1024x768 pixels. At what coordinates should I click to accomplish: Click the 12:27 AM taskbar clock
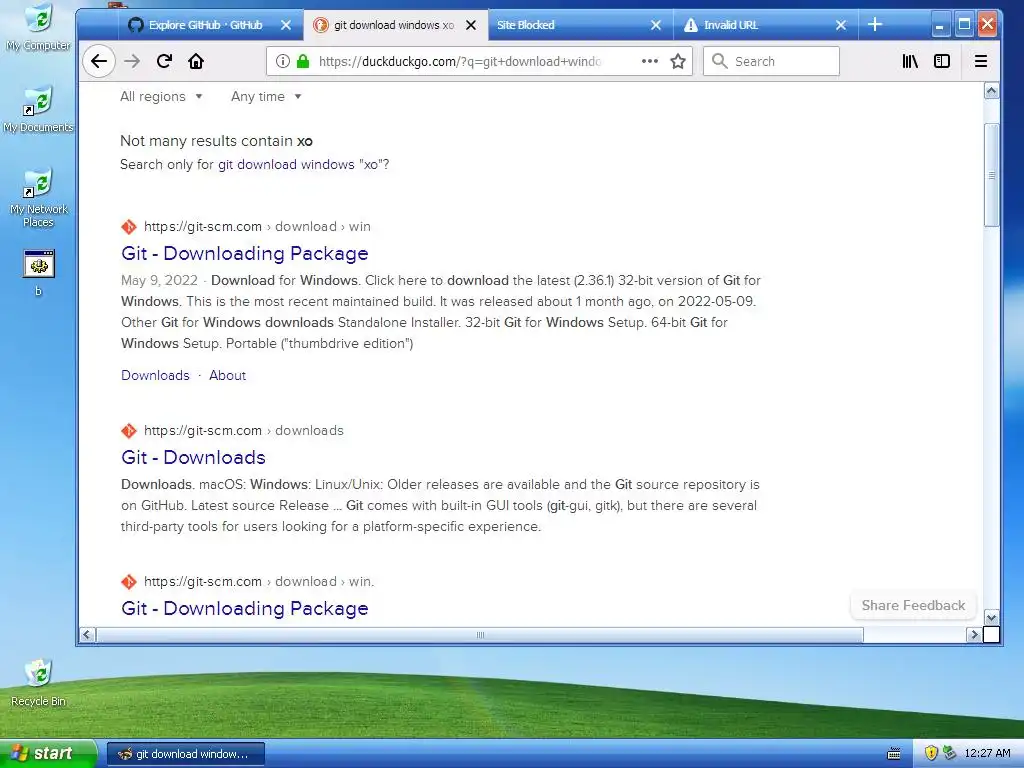pyautogui.click(x=987, y=753)
